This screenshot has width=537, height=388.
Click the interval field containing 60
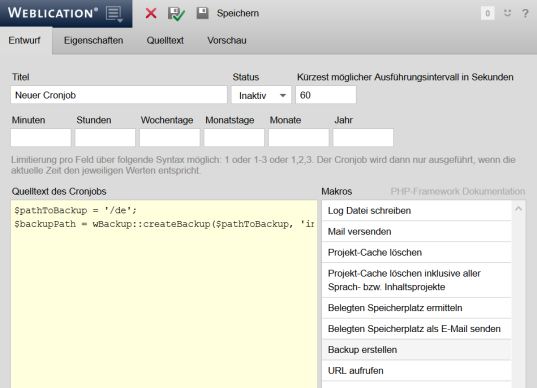click(x=326, y=95)
